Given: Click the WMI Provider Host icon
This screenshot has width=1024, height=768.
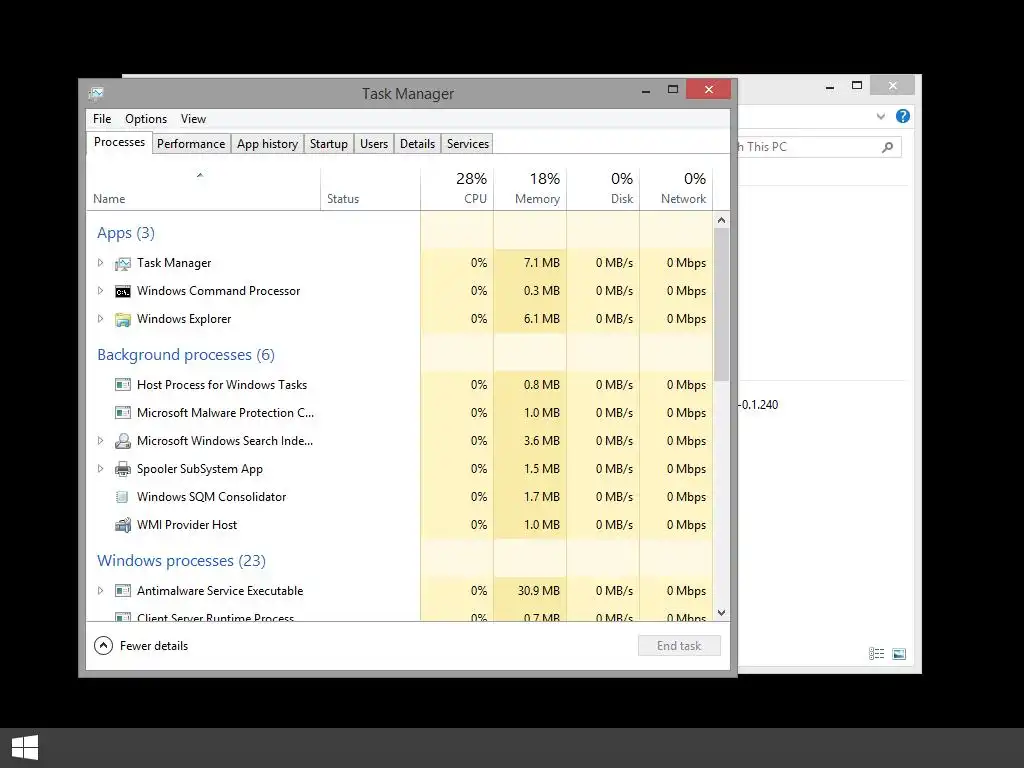Looking at the screenshot, I should click(123, 525).
